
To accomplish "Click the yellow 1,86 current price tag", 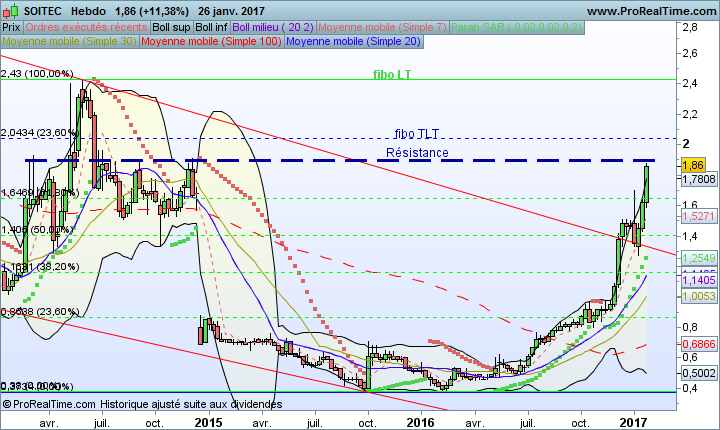I will tap(693, 165).
